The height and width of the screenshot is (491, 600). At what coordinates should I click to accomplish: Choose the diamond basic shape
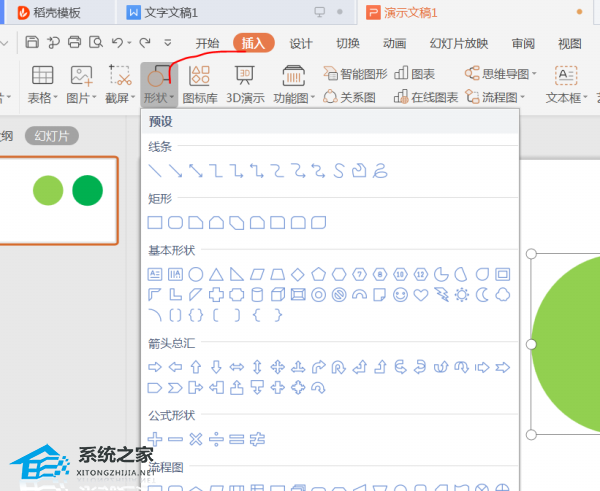click(298, 274)
